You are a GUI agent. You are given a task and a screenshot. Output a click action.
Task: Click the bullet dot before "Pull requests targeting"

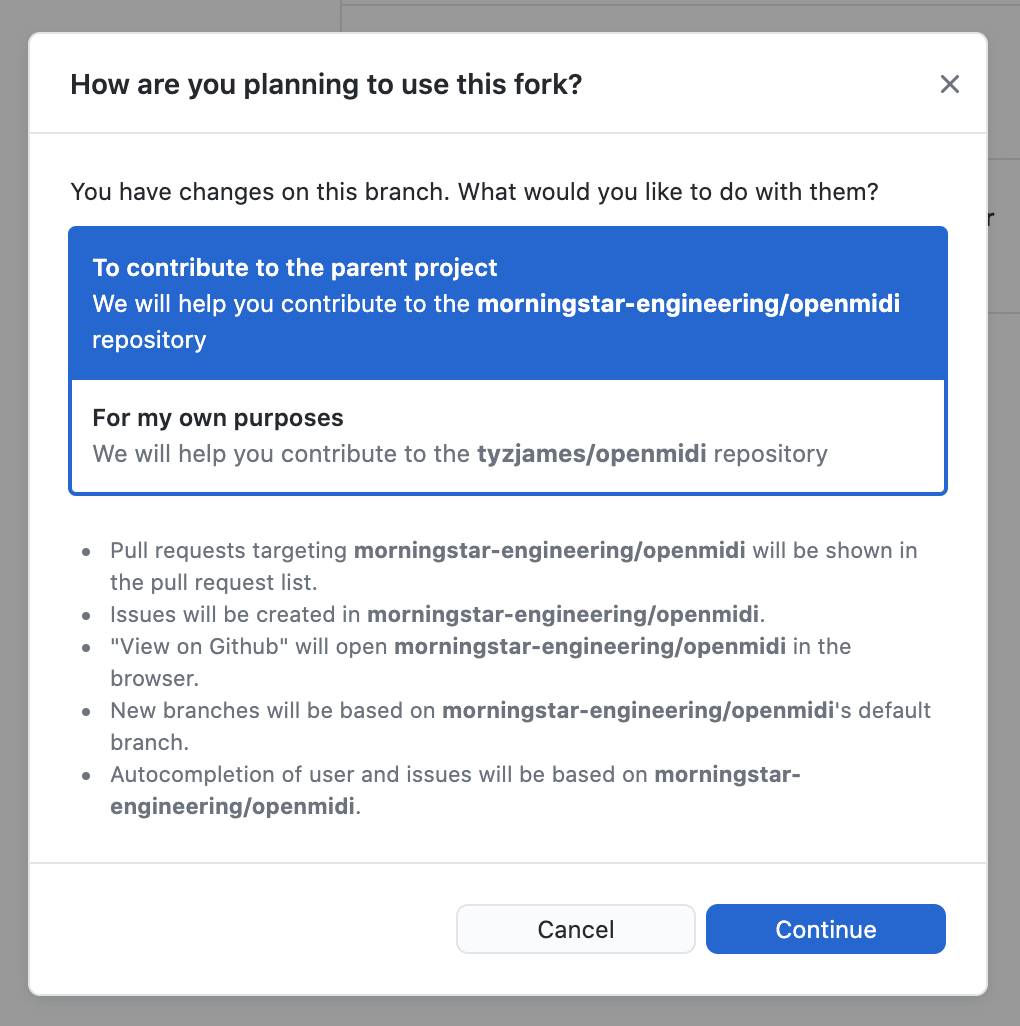(88, 551)
